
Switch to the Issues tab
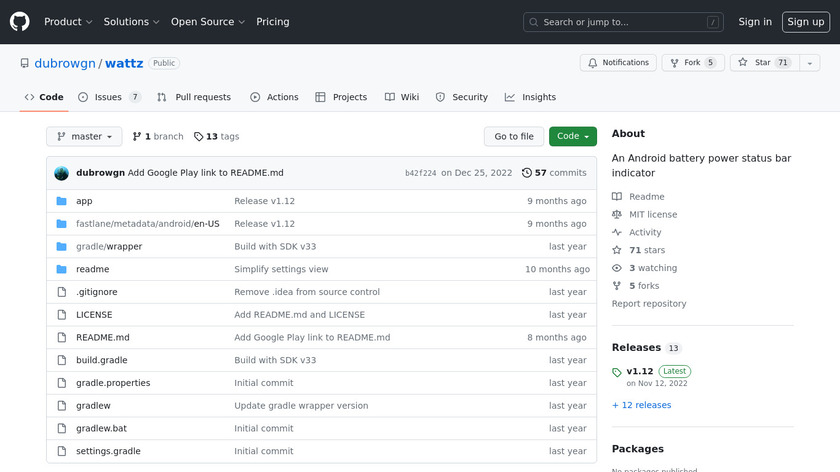[x=110, y=97]
